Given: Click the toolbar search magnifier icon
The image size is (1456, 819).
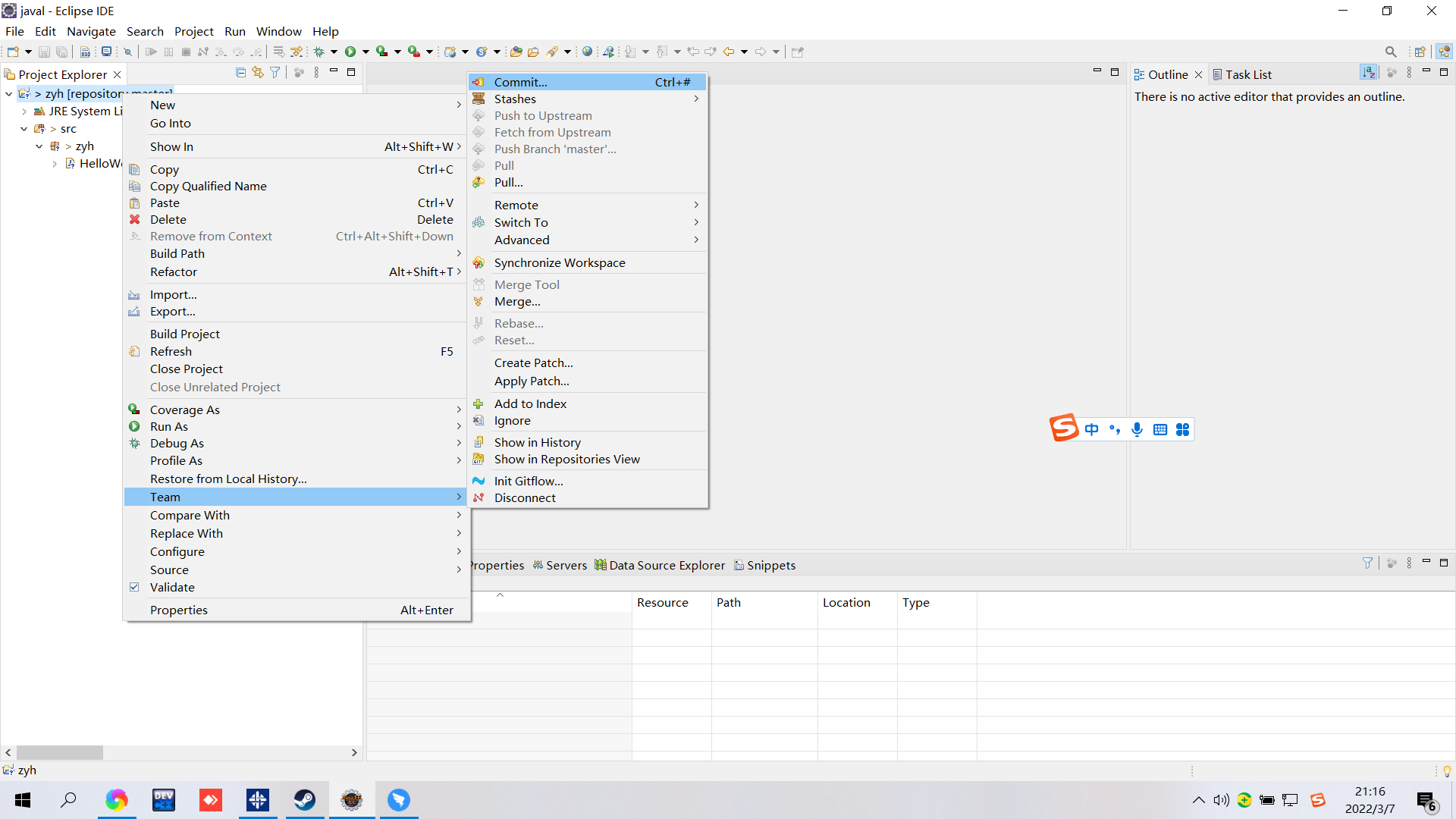Looking at the screenshot, I should 1390,52.
